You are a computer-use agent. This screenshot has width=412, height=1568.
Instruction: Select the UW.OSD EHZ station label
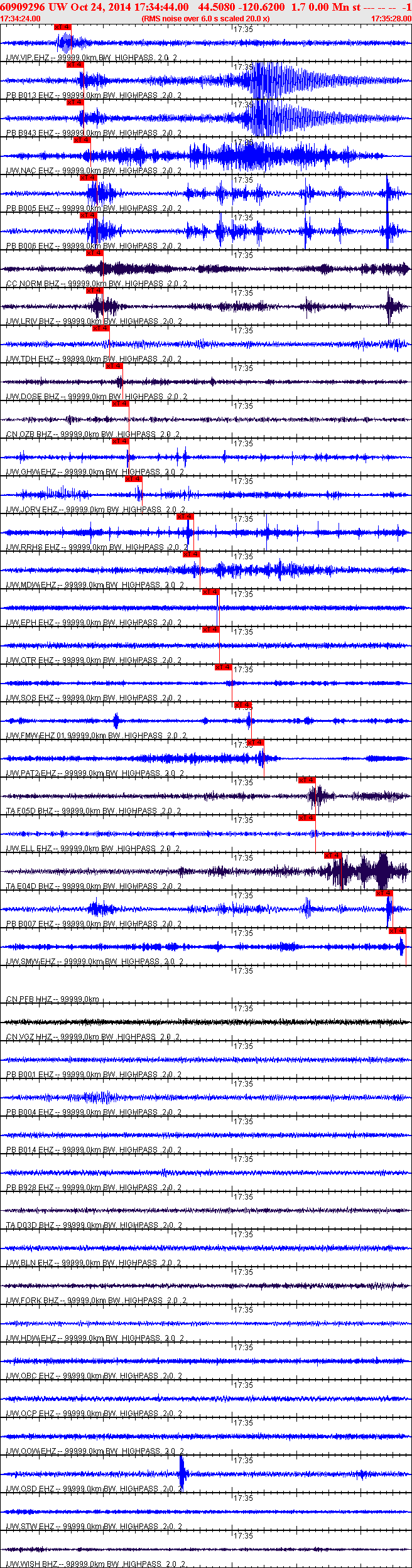94,1489
